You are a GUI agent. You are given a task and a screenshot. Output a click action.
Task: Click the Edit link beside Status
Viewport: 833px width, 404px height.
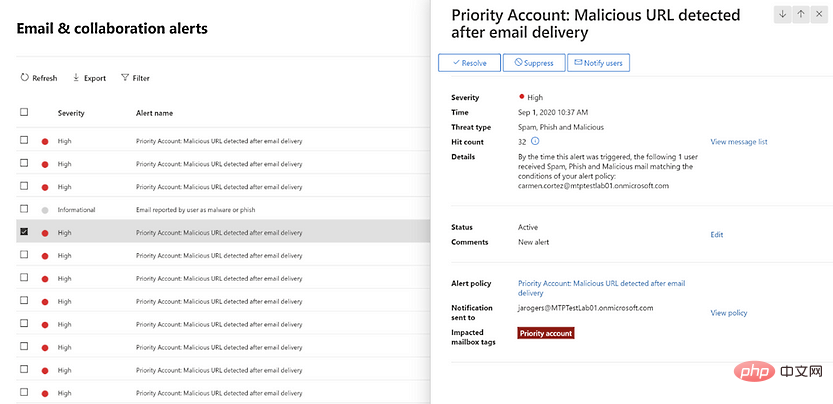tap(716, 235)
